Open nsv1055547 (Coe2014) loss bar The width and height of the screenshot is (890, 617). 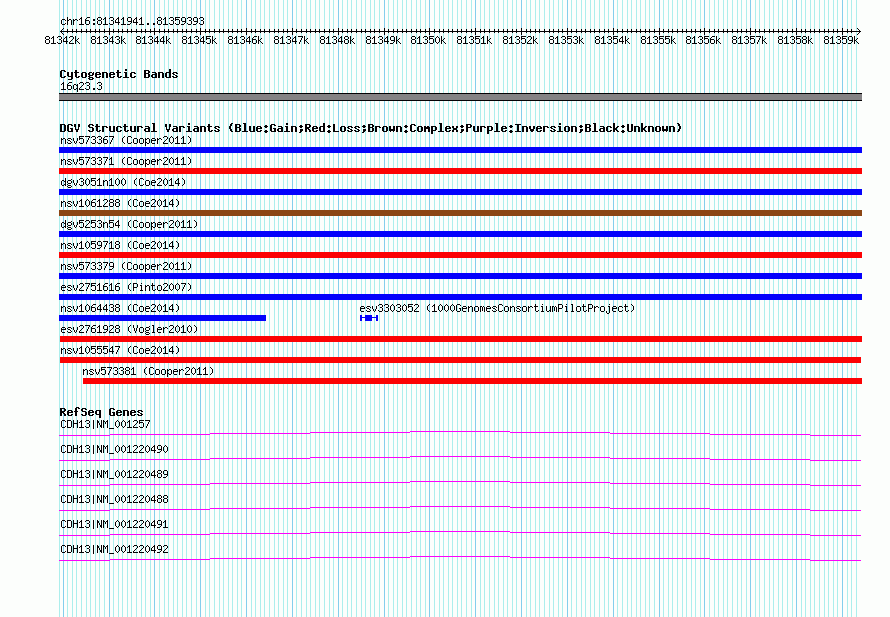(x=460, y=360)
